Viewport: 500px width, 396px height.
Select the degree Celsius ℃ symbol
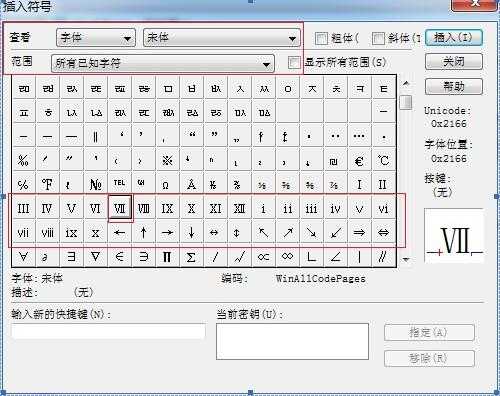coord(383,161)
